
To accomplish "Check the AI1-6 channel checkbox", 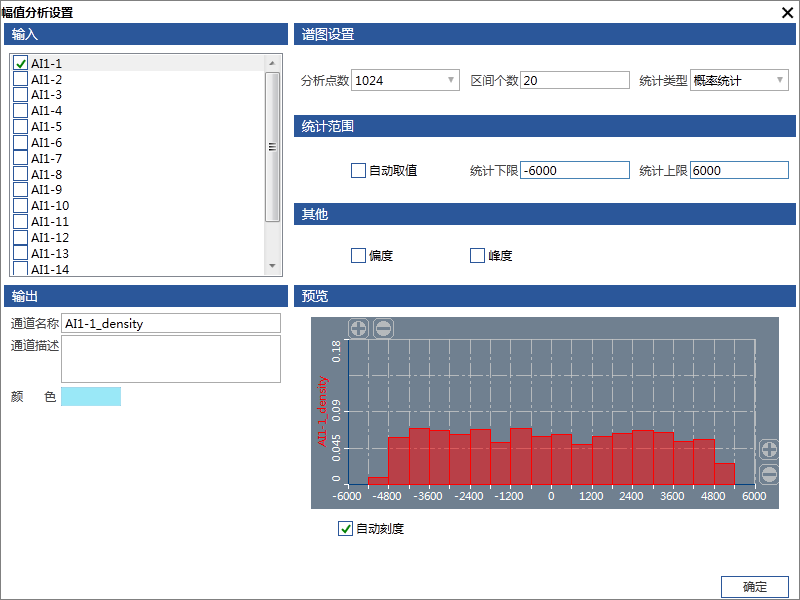I will click(20, 142).
